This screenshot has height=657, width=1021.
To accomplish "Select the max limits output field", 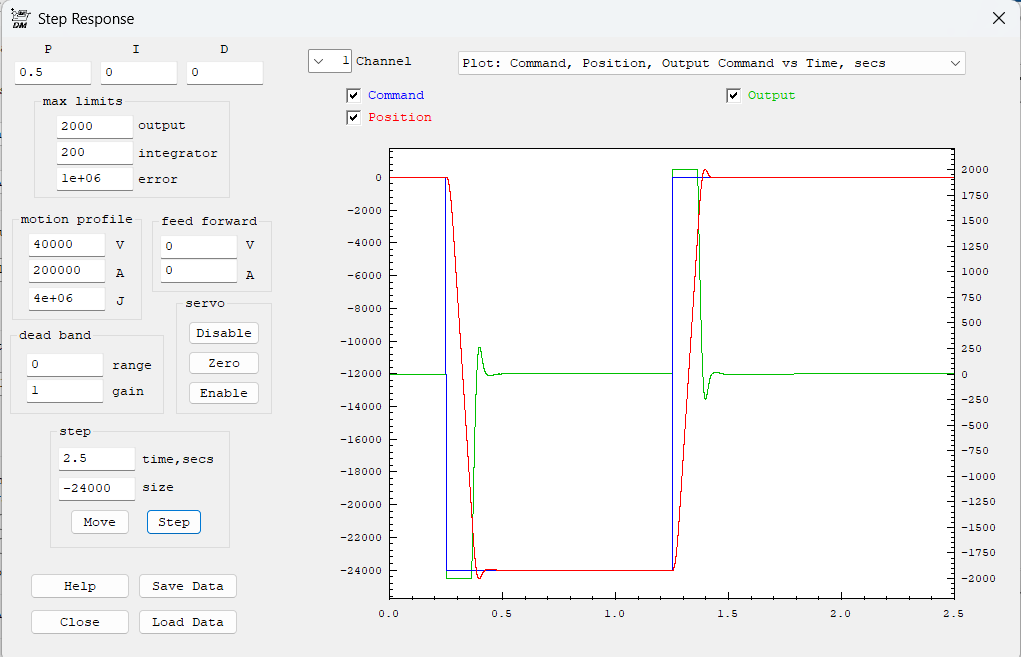I will pyautogui.click(x=94, y=127).
